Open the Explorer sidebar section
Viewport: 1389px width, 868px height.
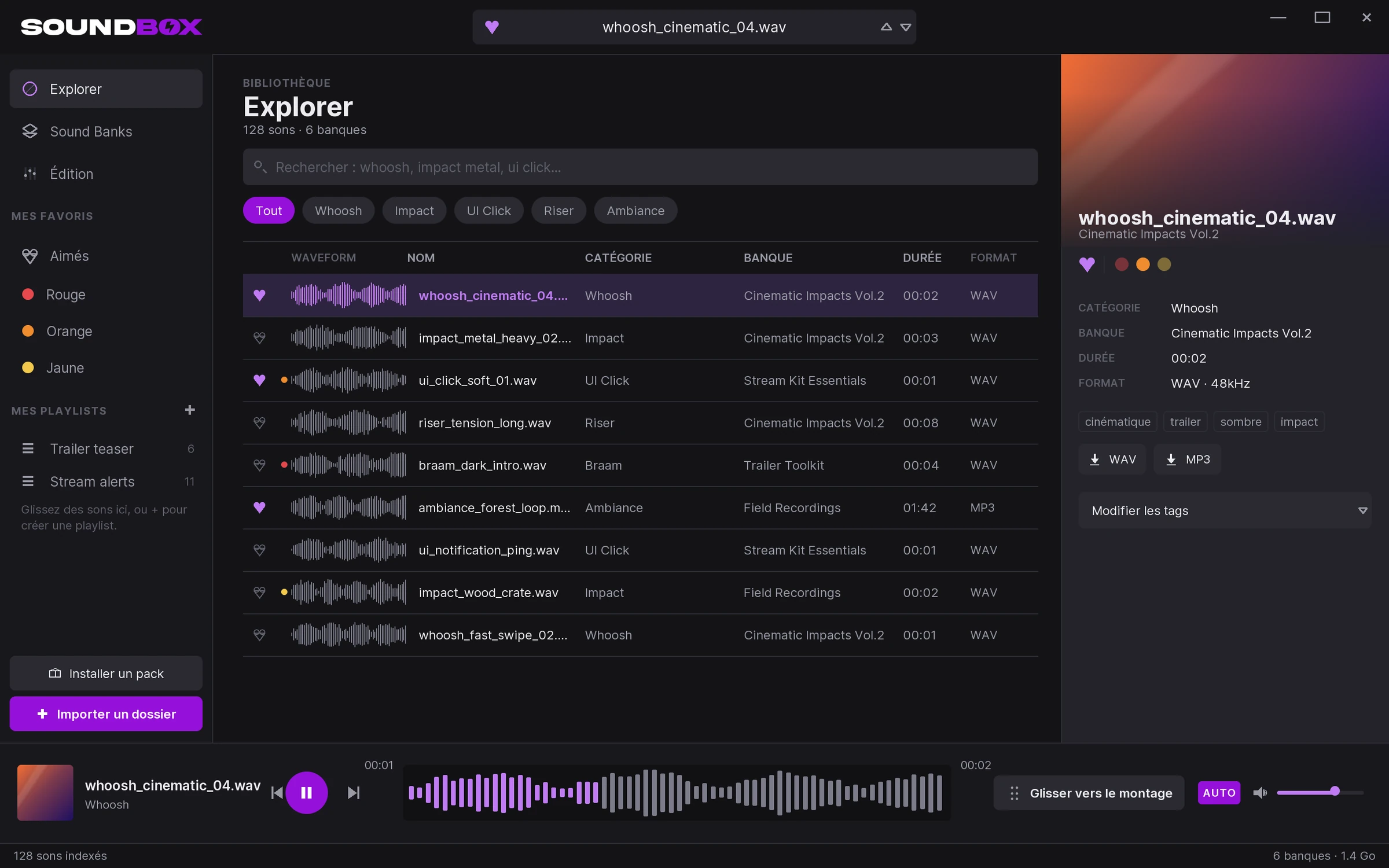(106, 89)
